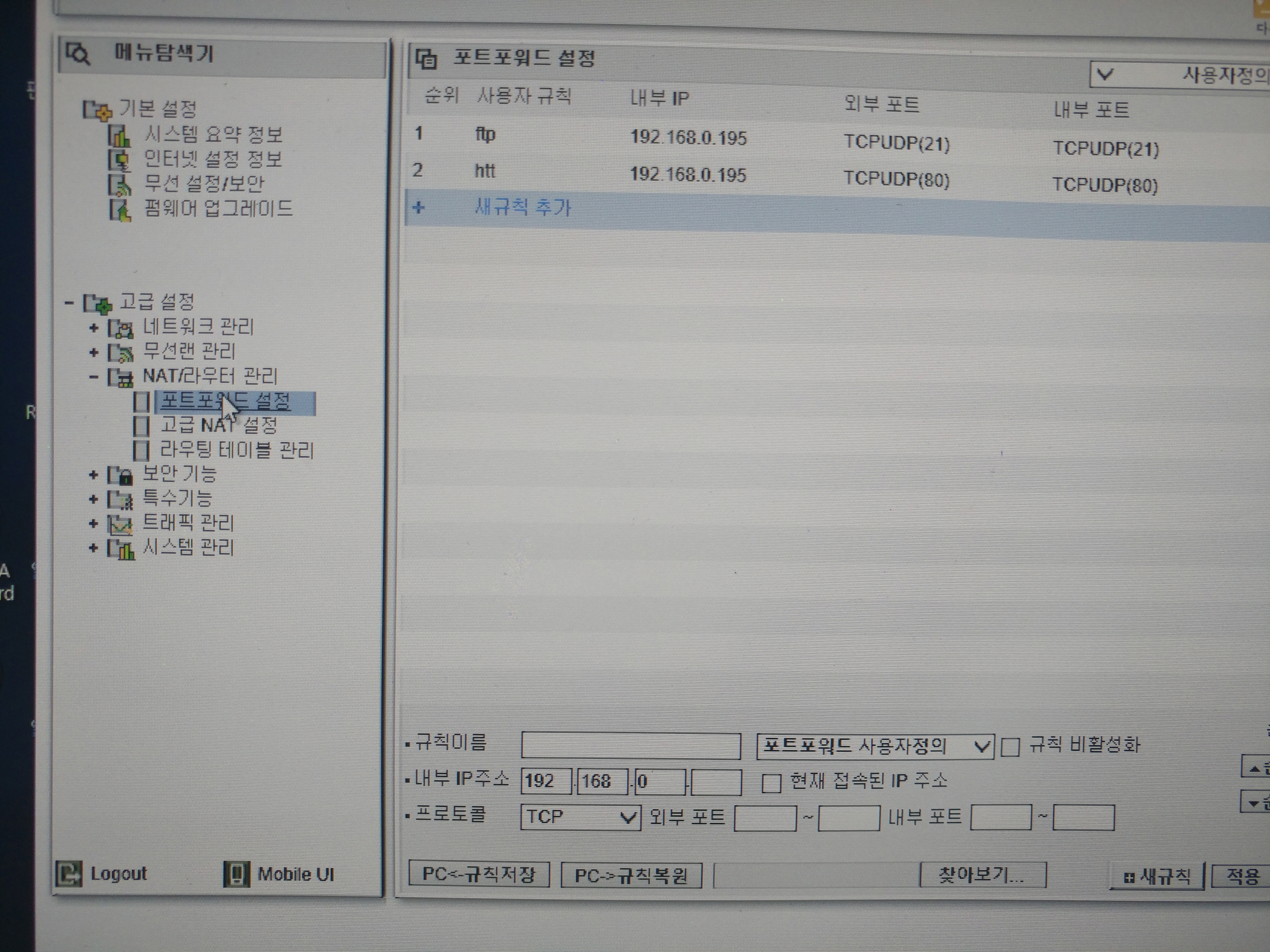Select the ftp rule row
The image size is (1270, 952).
pos(838,140)
